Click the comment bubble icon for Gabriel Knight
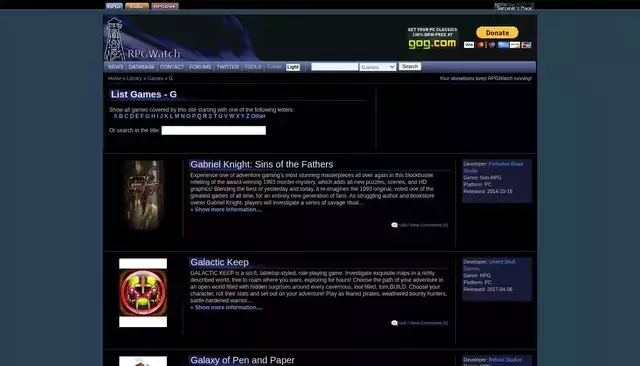The image size is (640, 366). [x=394, y=225]
